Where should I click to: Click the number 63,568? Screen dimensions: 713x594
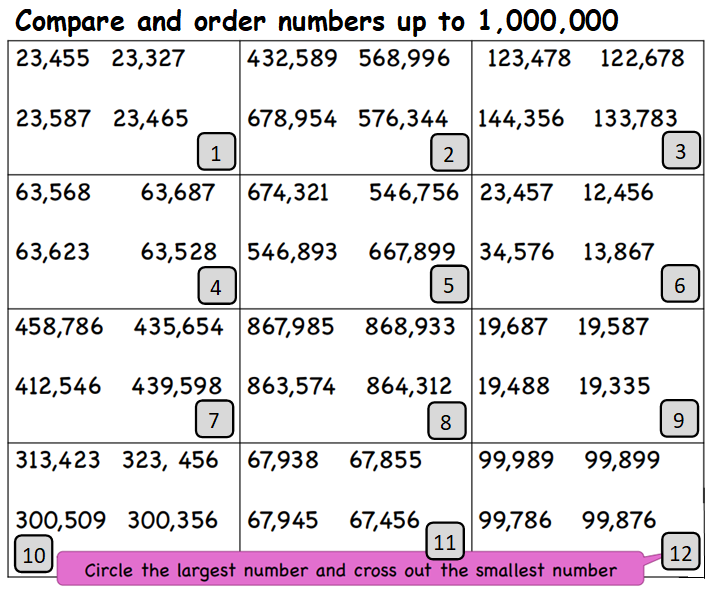pos(53,192)
